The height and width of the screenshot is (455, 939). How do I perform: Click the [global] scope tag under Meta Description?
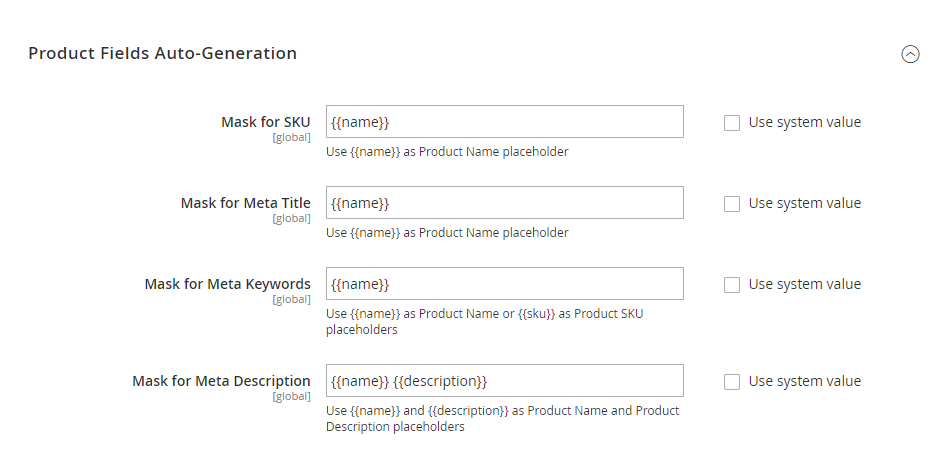pyautogui.click(x=291, y=396)
